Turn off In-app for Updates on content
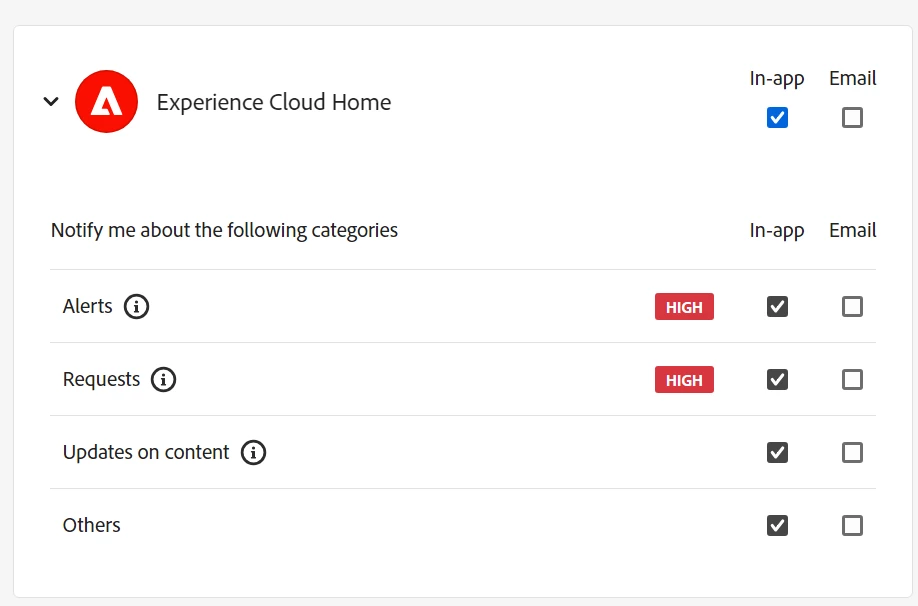 tap(777, 453)
